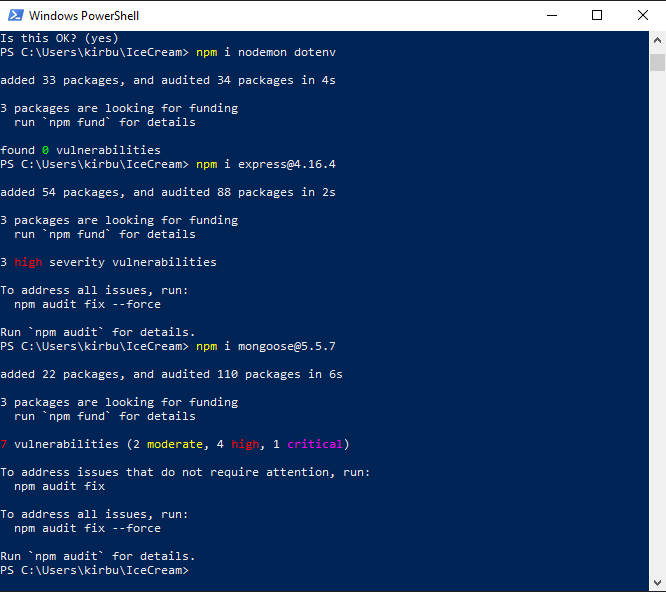Click the PowerShell icon in the title bar
The height and width of the screenshot is (592, 666).
click(16, 16)
